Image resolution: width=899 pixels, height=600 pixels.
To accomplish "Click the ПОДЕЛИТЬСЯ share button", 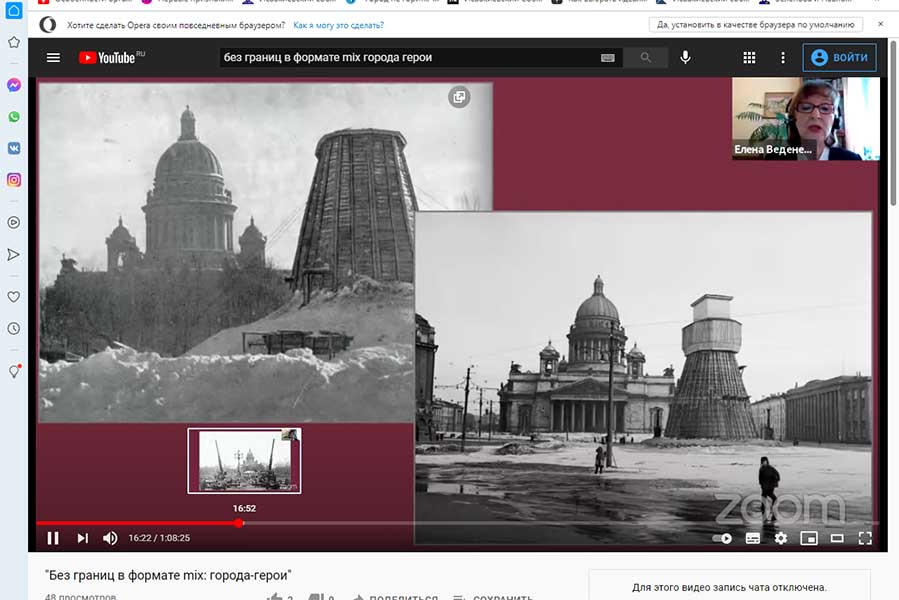I will coord(396,597).
